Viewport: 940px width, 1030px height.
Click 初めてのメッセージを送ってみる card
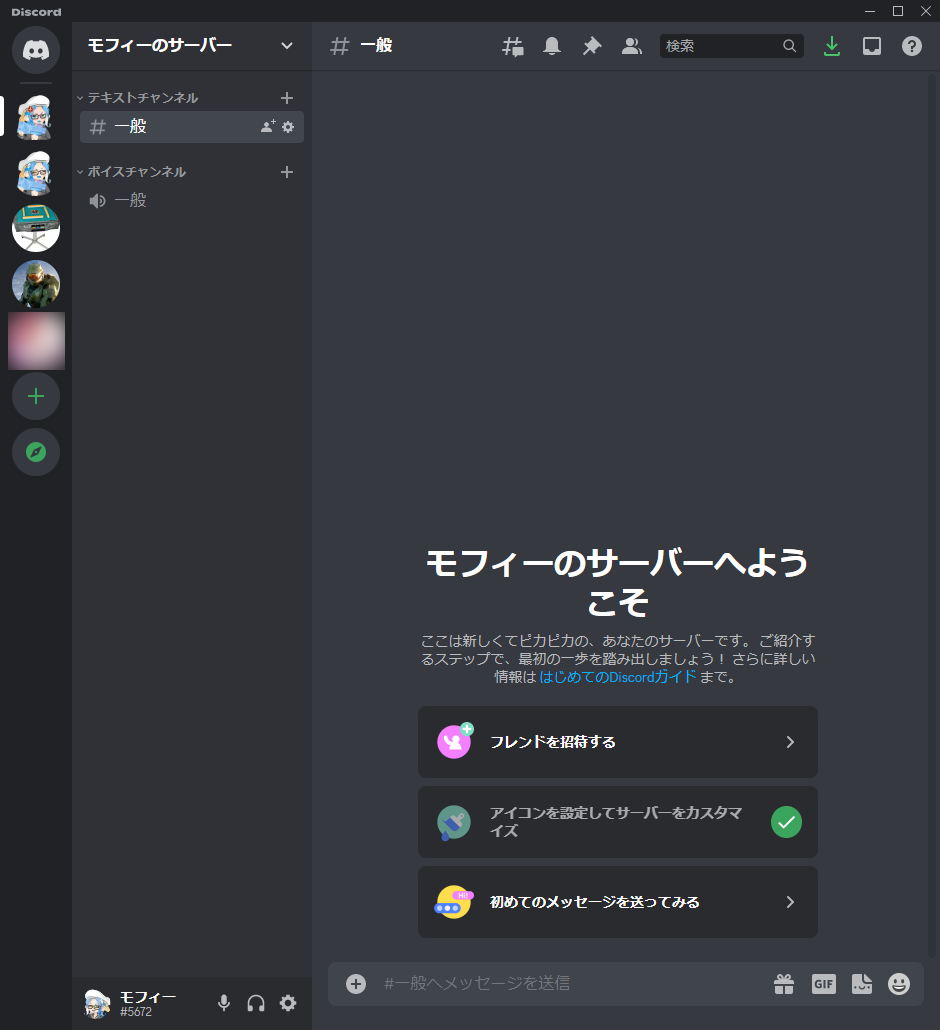(617, 902)
